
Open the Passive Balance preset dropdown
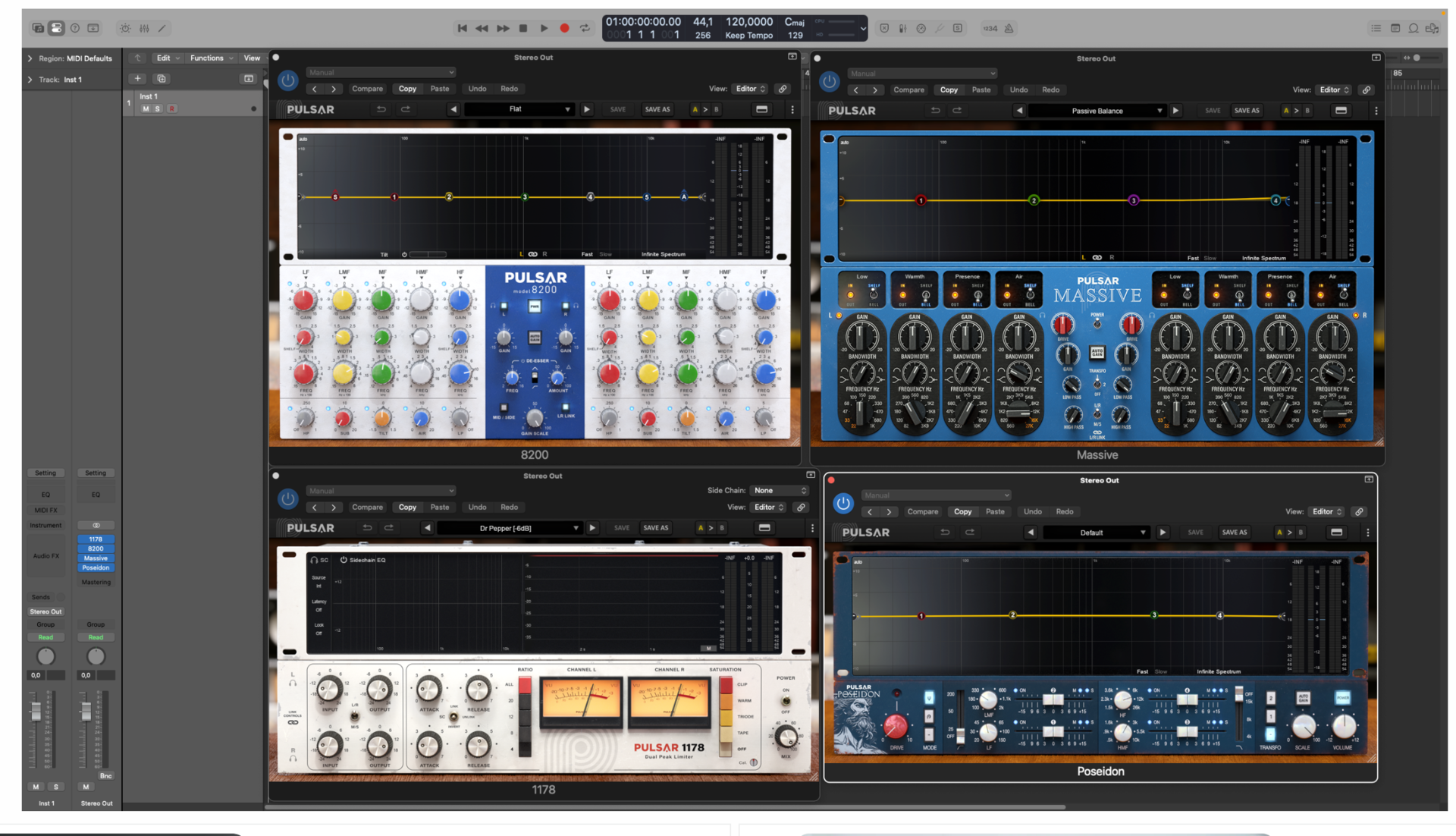coord(1097,111)
